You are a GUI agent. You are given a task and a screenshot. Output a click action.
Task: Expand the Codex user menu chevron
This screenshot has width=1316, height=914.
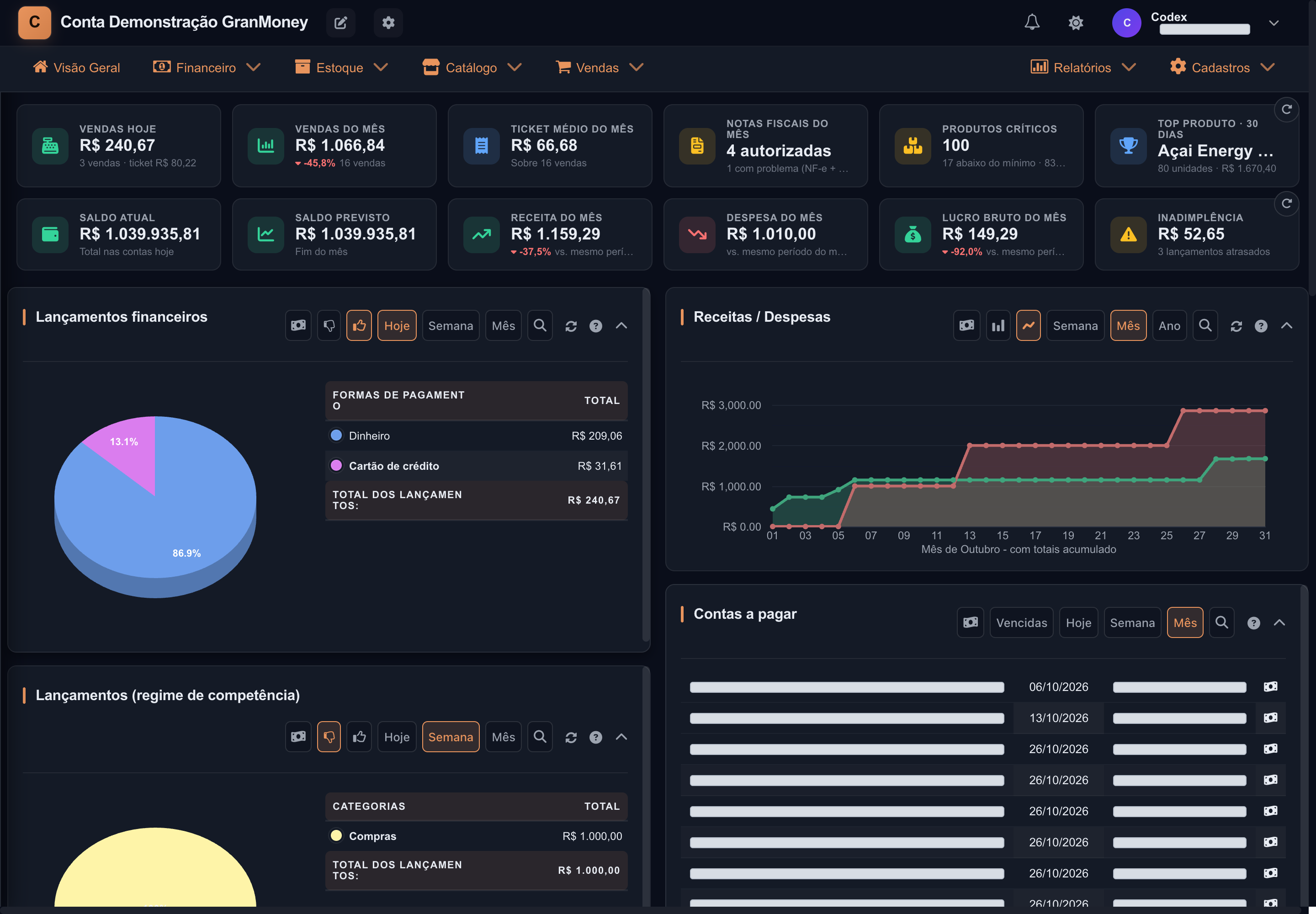point(1274,23)
